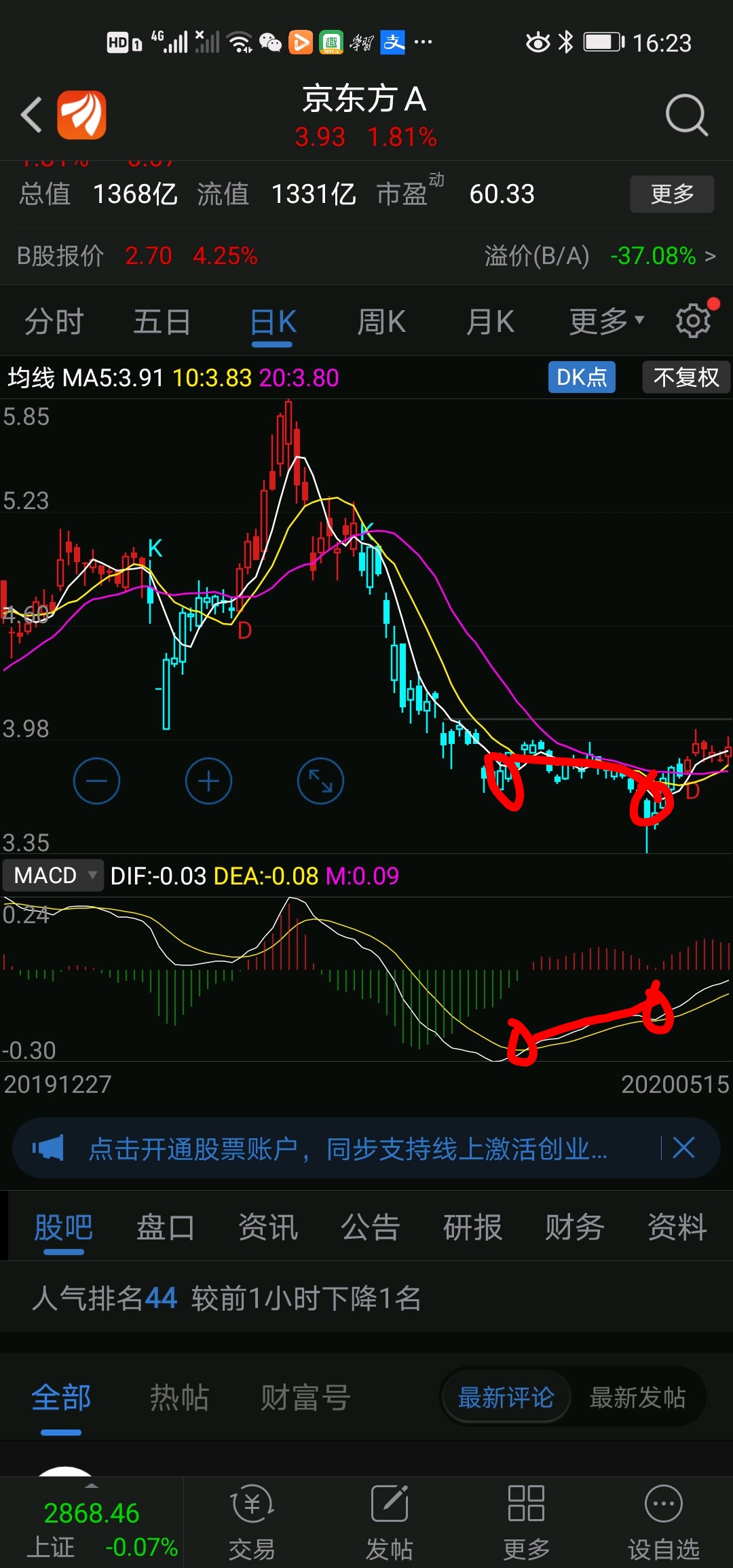Open the stock search magnifier

pyautogui.click(x=686, y=115)
